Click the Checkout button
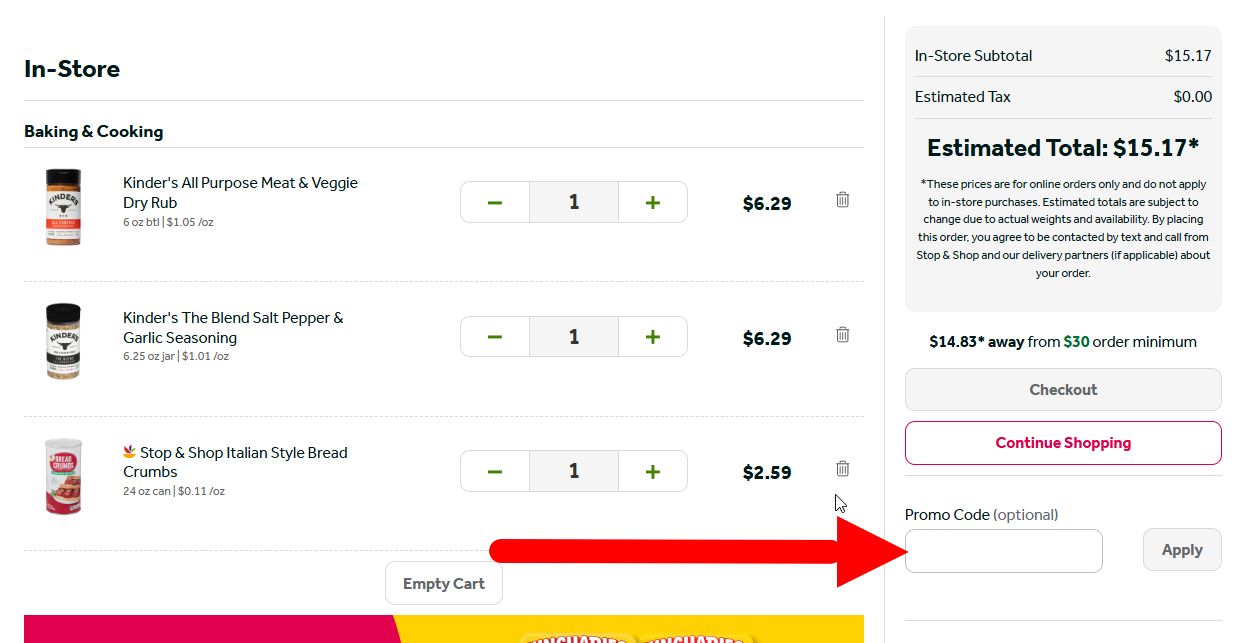 [x=1062, y=389]
